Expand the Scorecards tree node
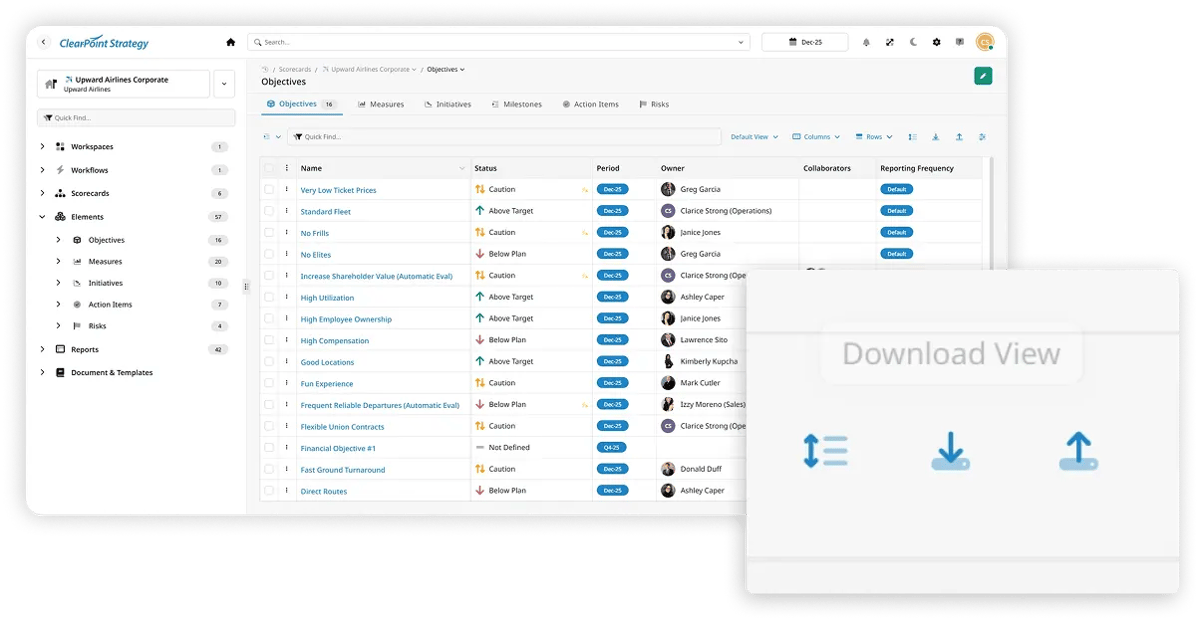Viewport: 1200px width, 621px height. [42, 193]
